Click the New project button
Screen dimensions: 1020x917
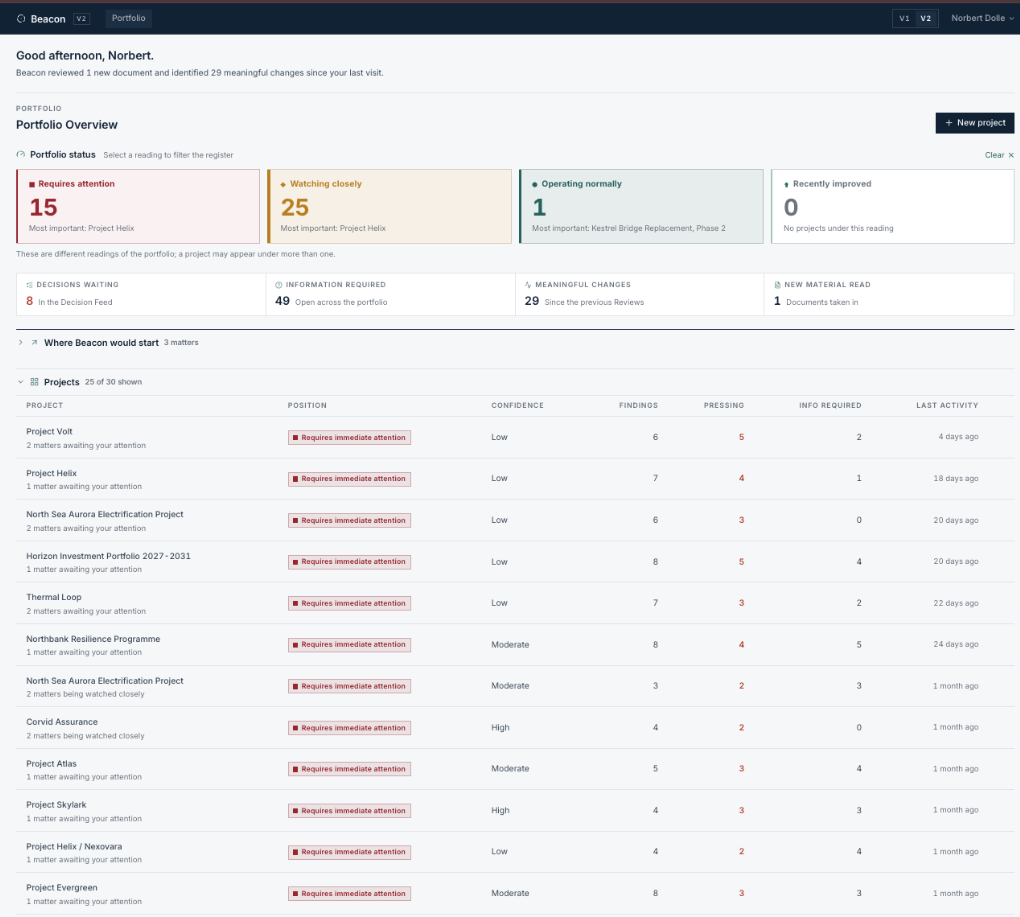pyautogui.click(x=974, y=123)
